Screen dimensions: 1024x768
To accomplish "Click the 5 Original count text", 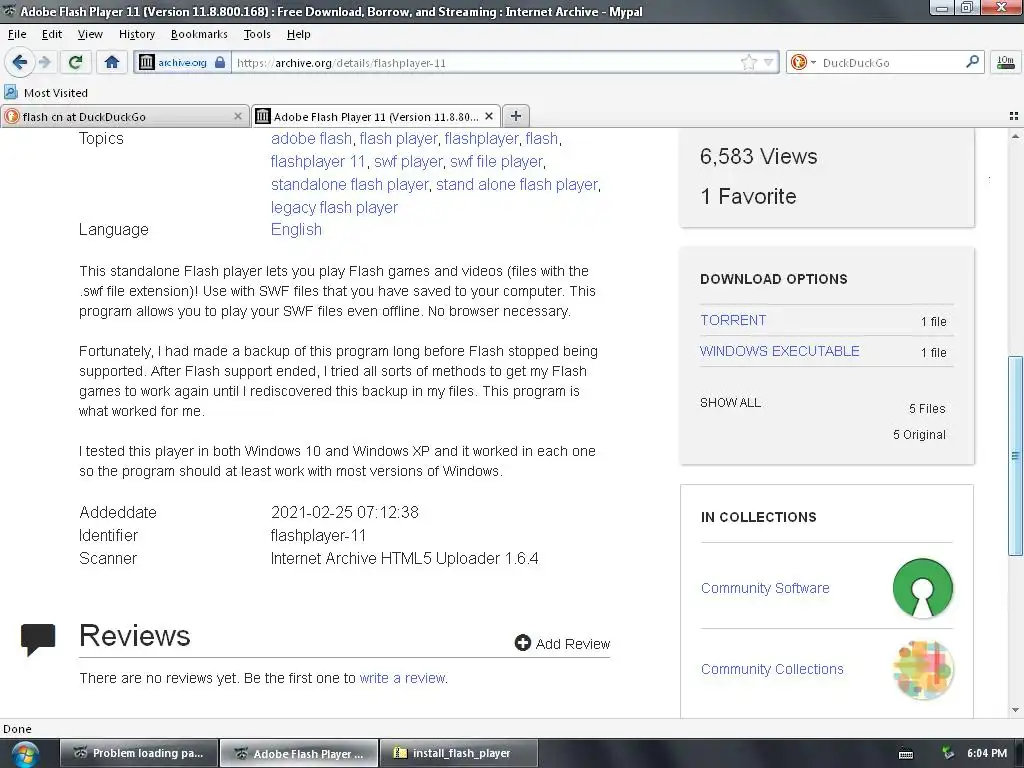I will [x=919, y=434].
